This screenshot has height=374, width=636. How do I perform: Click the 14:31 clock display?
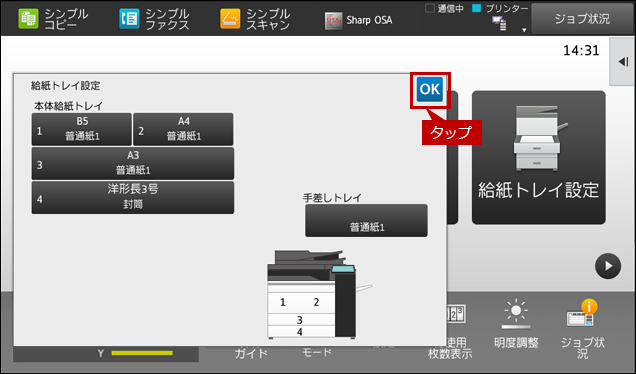pyautogui.click(x=581, y=51)
